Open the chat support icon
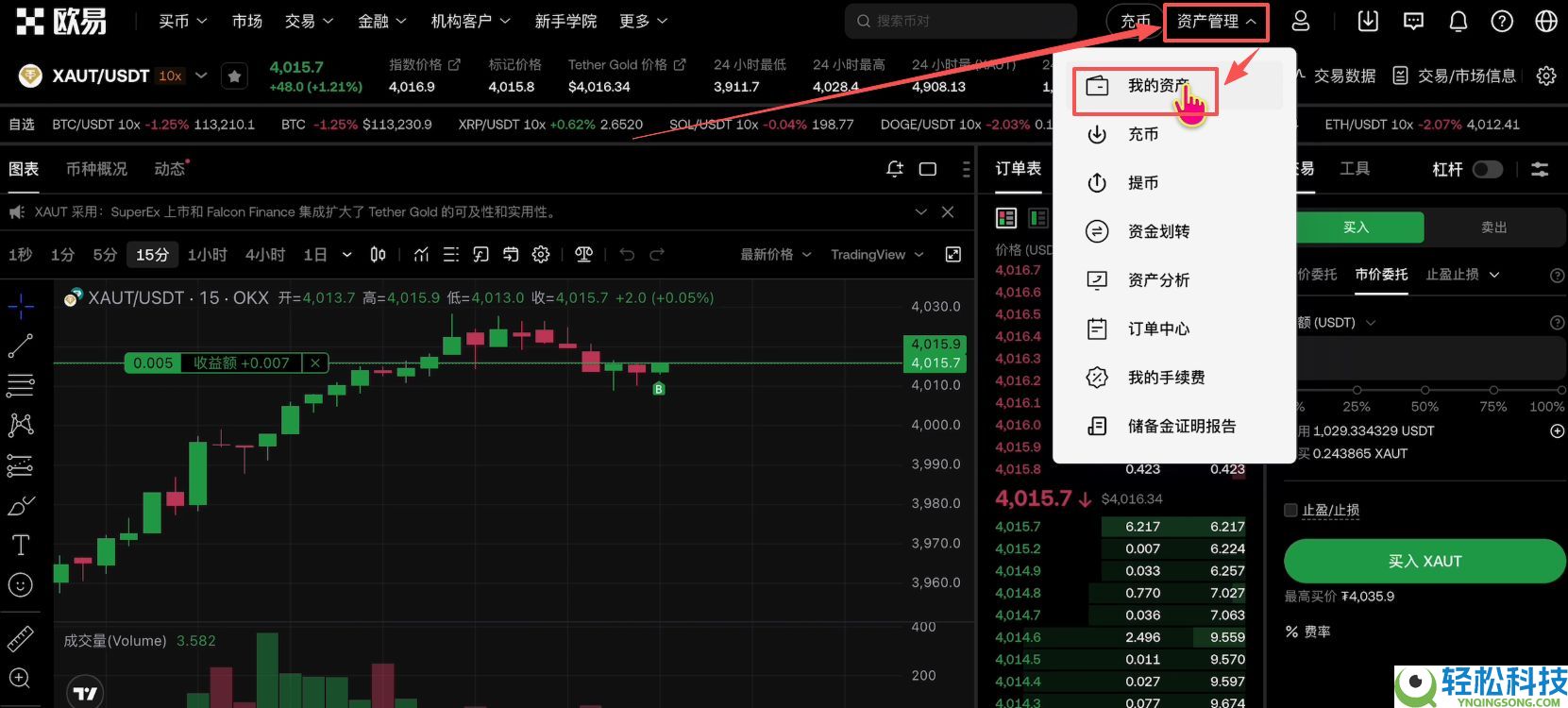Screen dimensions: 1568x708 pos(1413,21)
